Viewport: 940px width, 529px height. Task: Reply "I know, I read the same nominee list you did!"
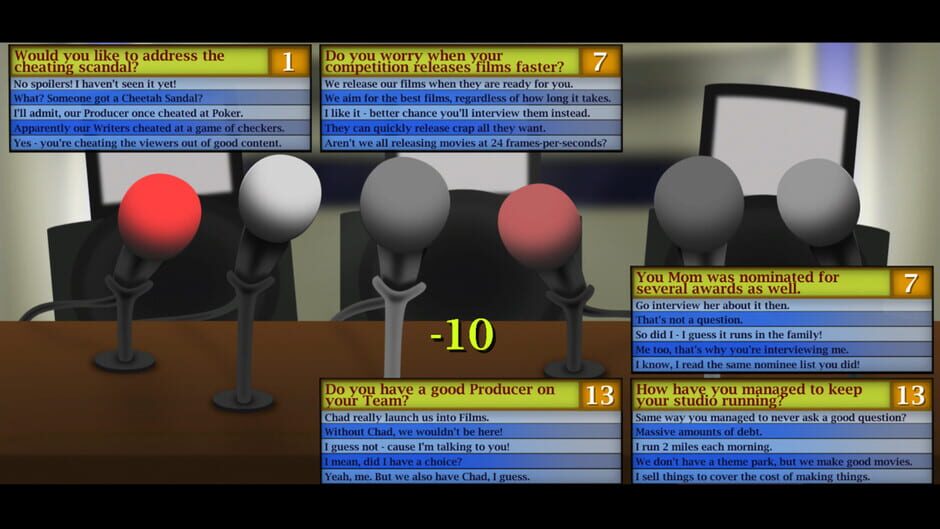click(x=782, y=365)
